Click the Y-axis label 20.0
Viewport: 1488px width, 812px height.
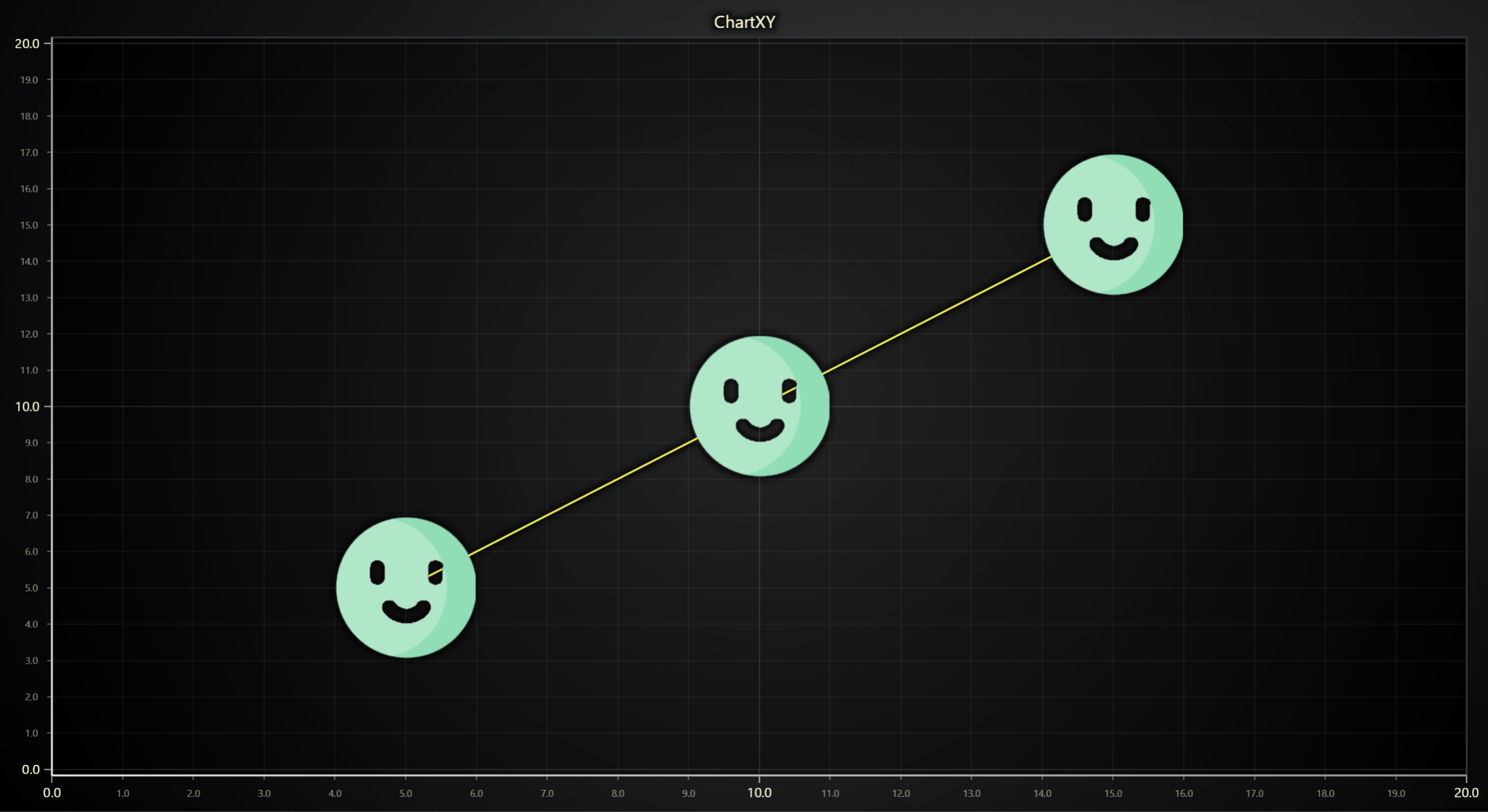coord(27,44)
